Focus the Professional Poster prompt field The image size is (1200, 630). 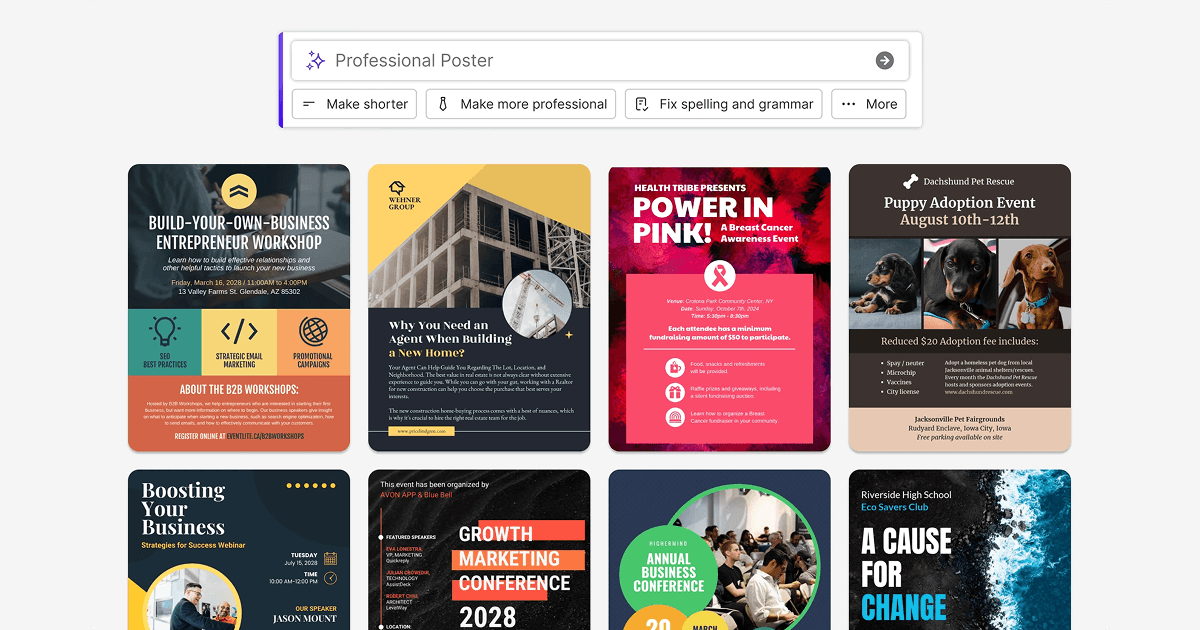tap(600, 61)
